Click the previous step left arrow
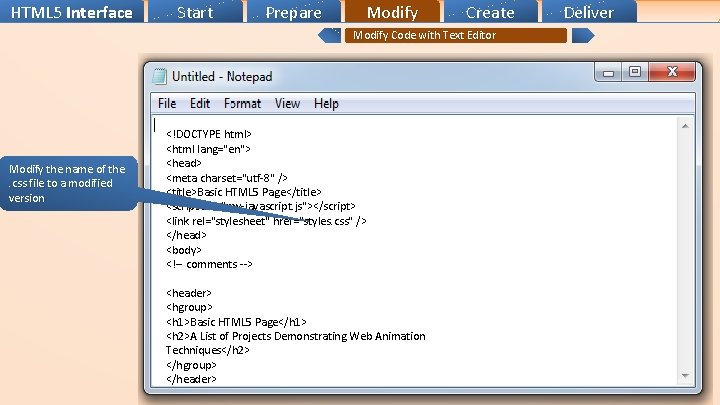Image resolution: width=720 pixels, height=405 pixels. pos(329,35)
